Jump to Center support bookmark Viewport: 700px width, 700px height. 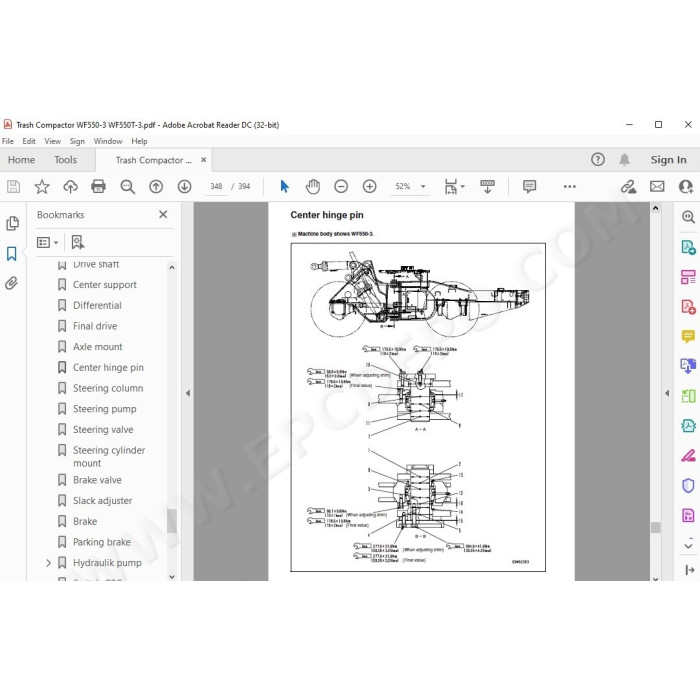click(104, 285)
